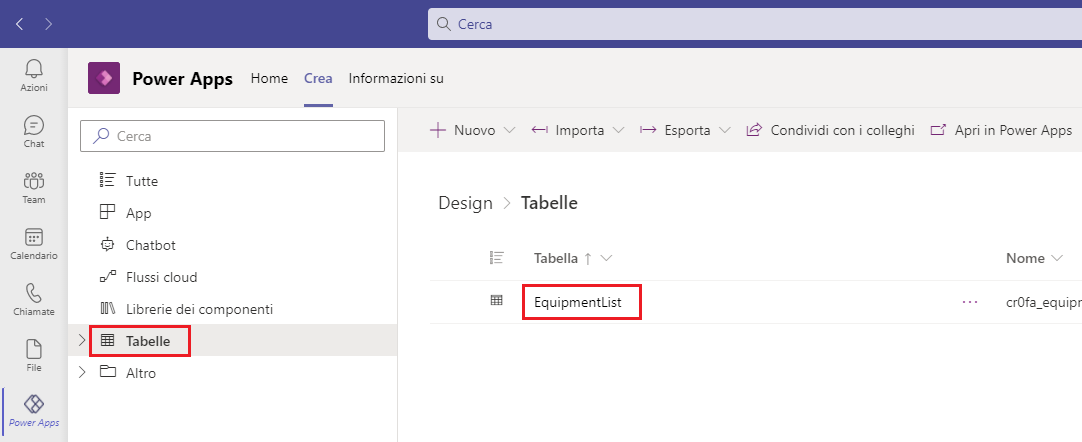Open the Home tab
This screenshot has width=1082, height=442.
click(x=269, y=79)
